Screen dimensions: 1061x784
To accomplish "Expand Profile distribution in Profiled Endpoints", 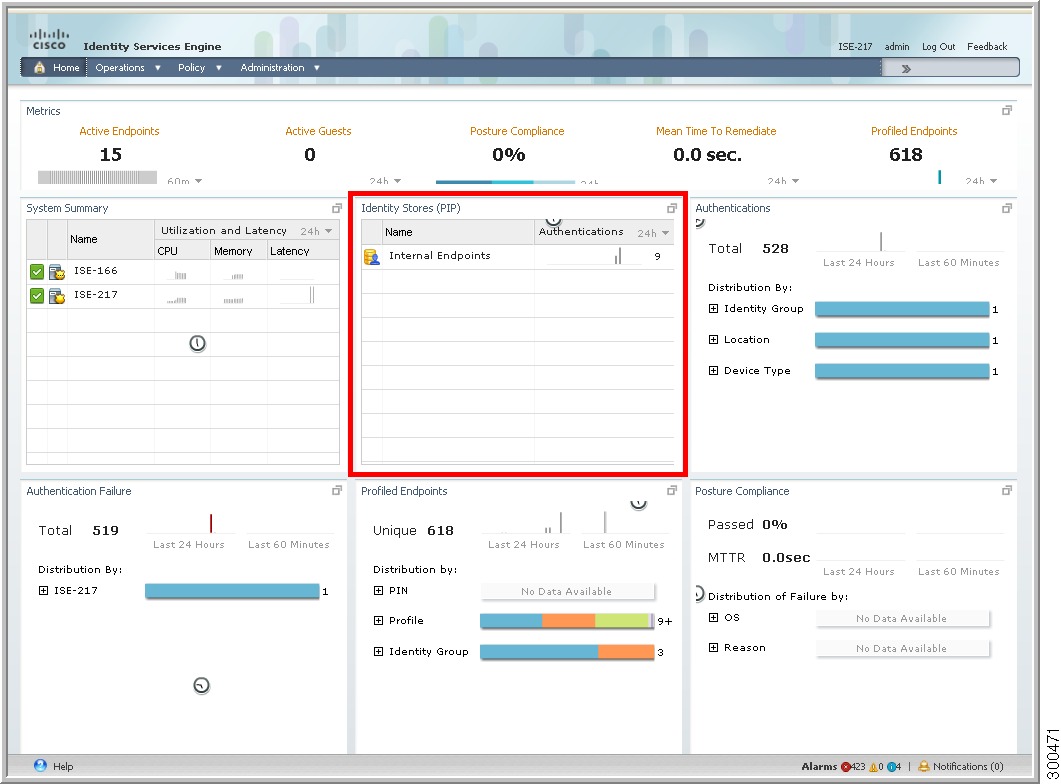I will (x=378, y=620).
